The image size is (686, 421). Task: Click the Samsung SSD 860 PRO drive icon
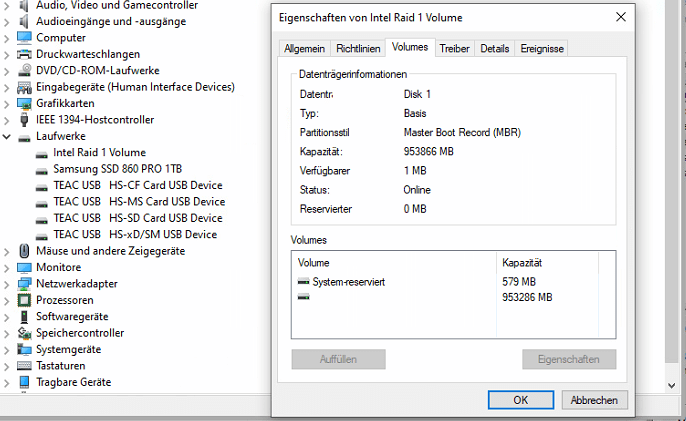pyautogui.click(x=42, y=170)
